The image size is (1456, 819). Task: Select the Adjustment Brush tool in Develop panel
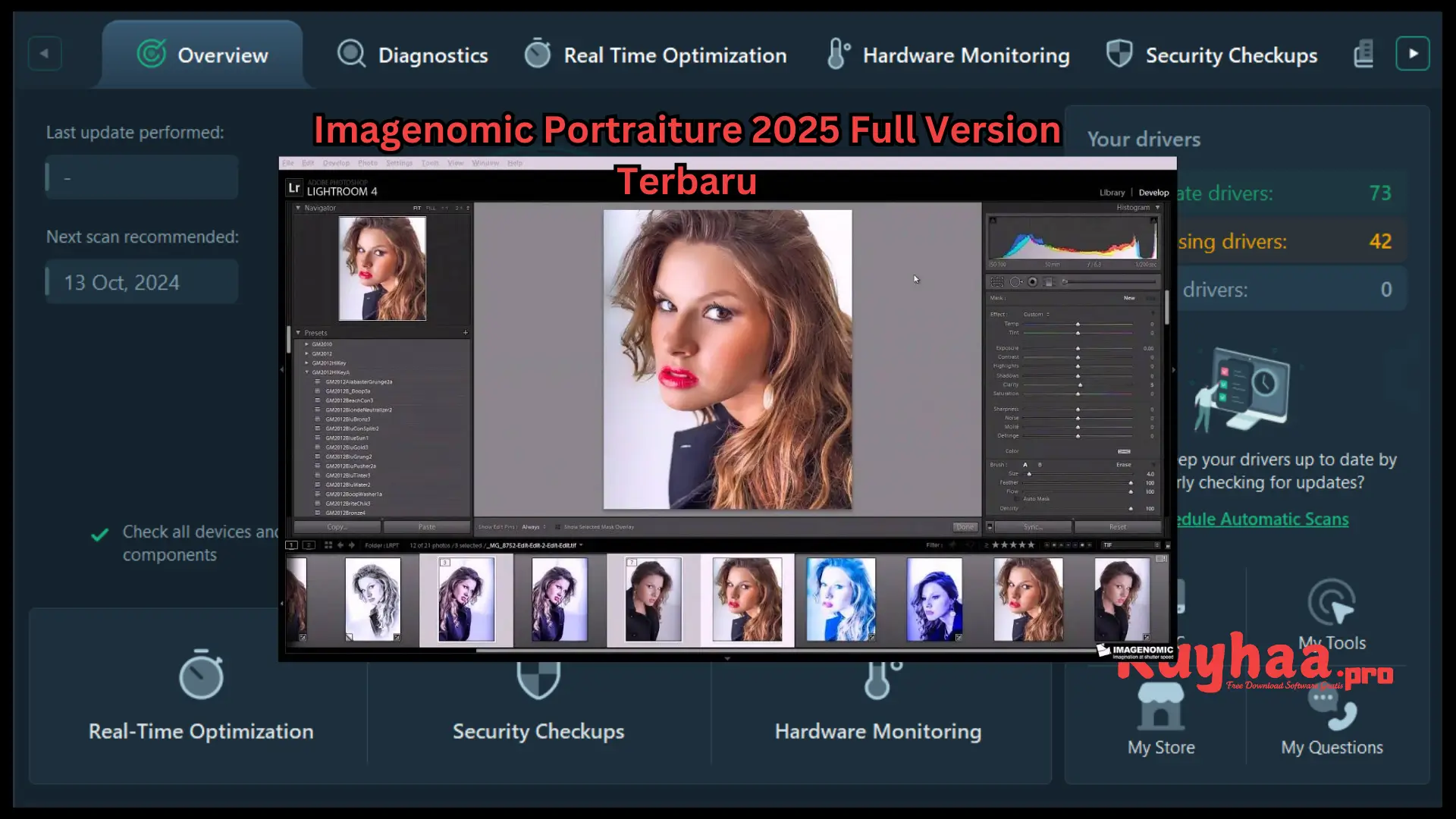pos(1065,282)
